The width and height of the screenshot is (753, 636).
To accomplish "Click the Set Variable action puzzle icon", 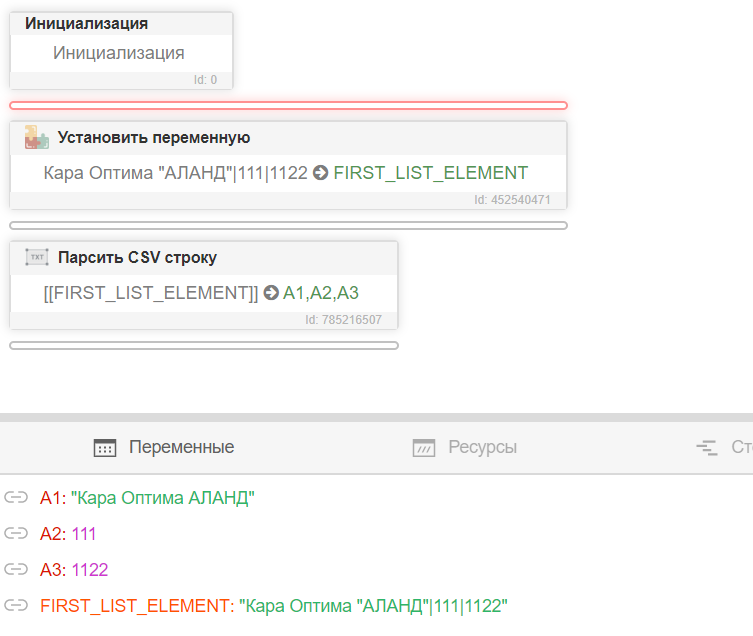I will [37, 138].
